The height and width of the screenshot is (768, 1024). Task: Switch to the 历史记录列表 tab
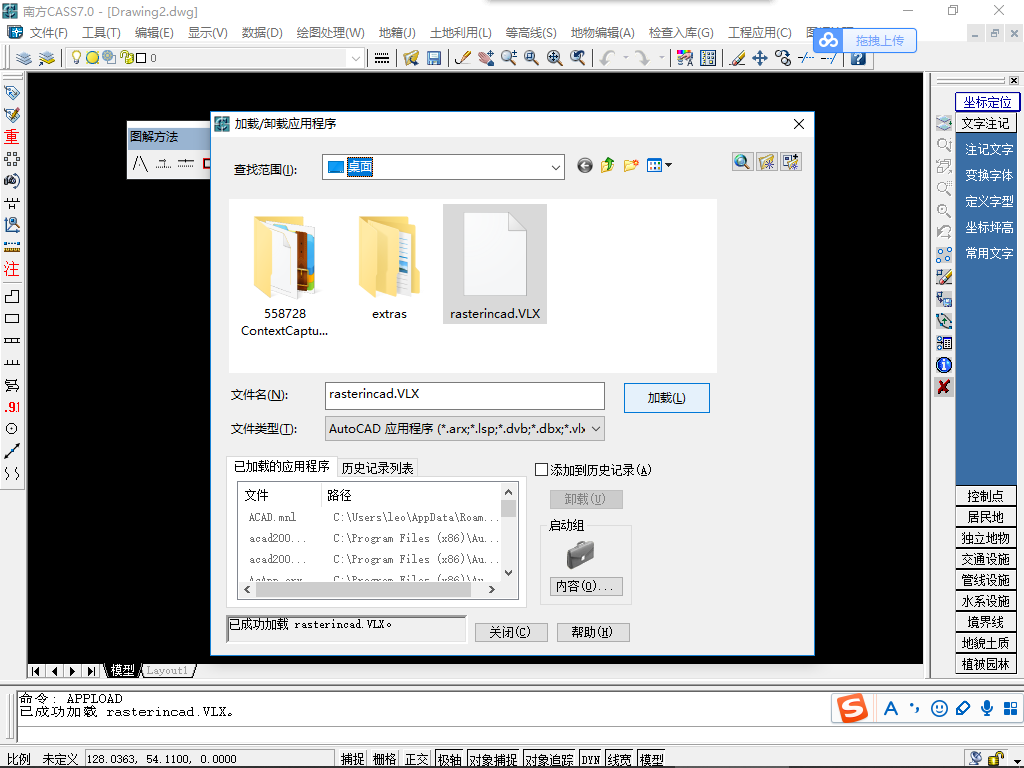coord(377,468)
